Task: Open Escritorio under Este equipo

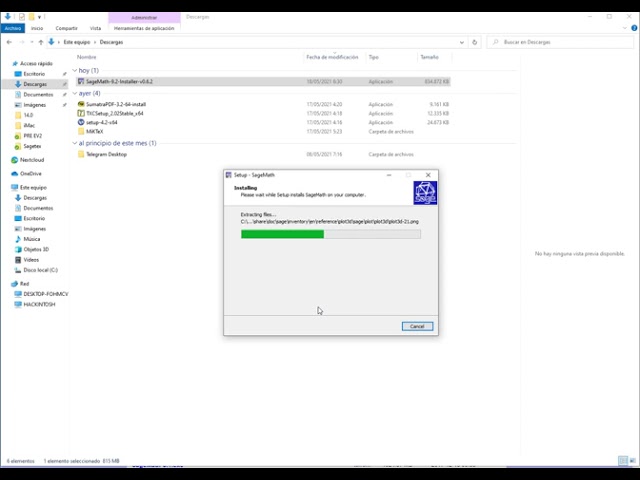Action: coord(34,218)
